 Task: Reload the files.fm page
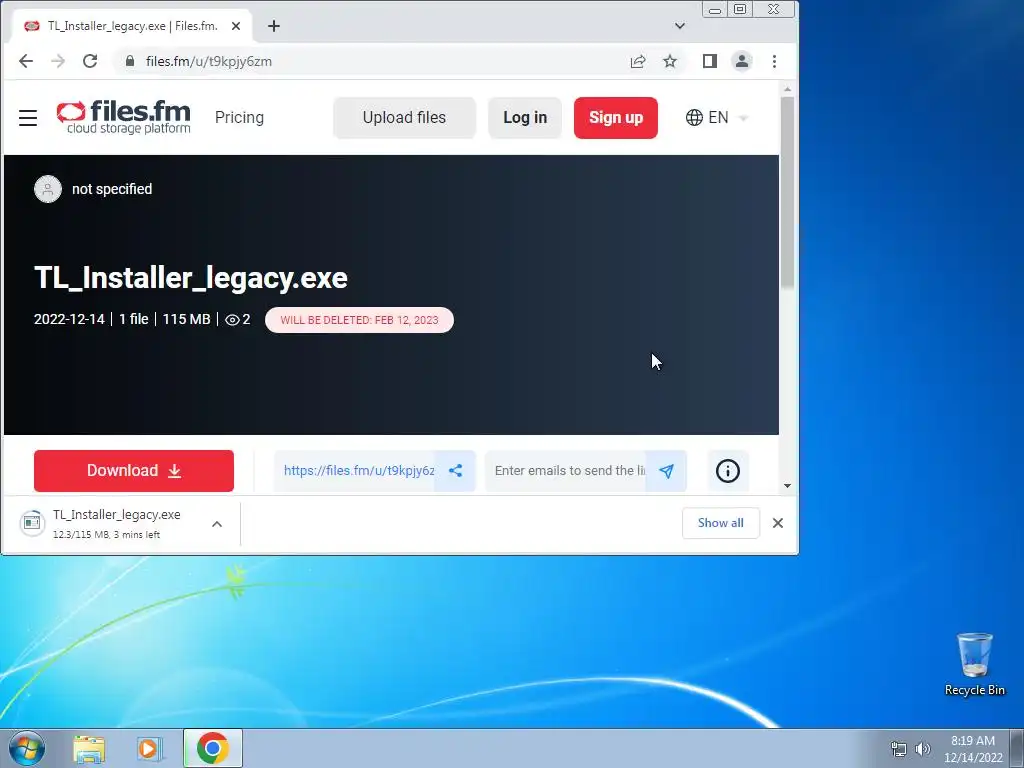tap(90, 61)
